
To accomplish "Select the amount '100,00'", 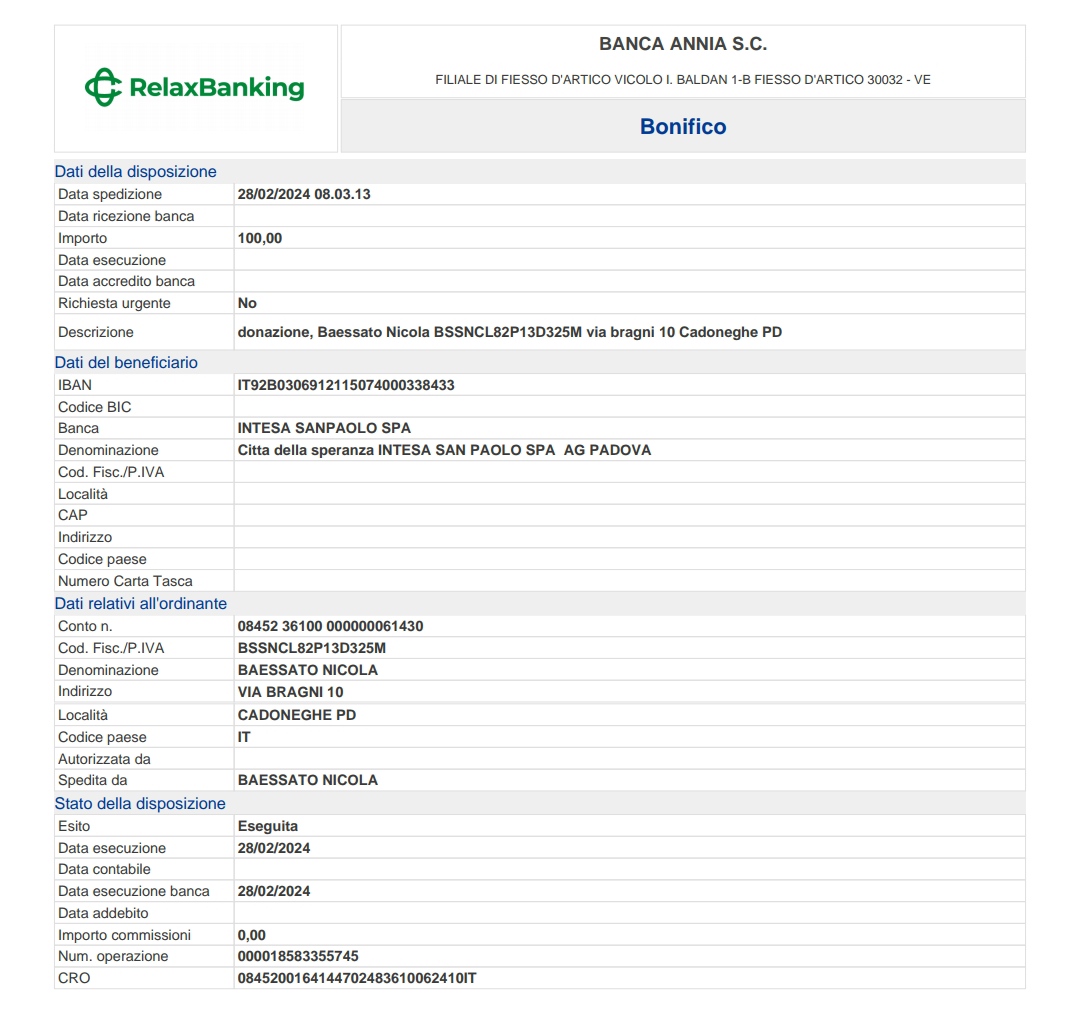I will point(260,238).
